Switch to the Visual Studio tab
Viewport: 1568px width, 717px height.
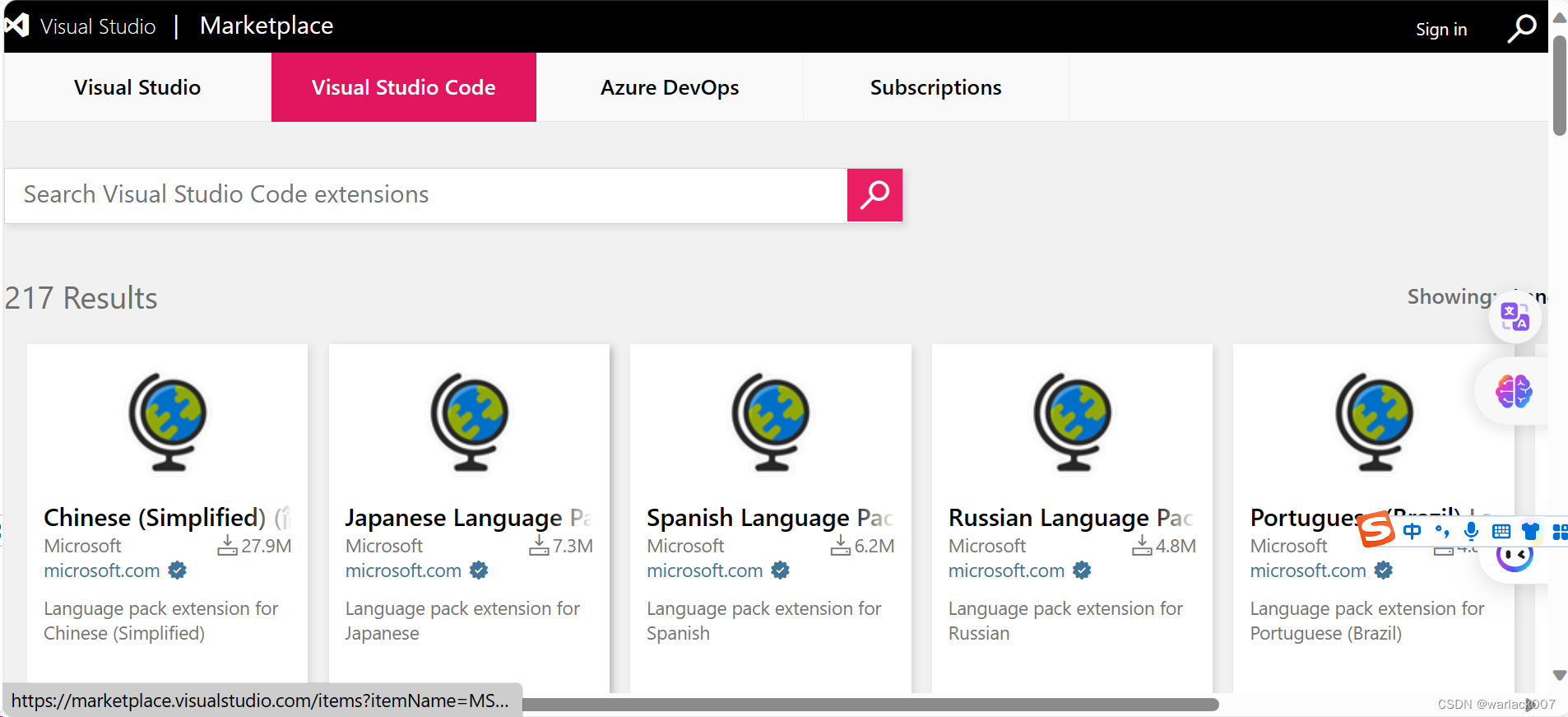pos(137,87)
